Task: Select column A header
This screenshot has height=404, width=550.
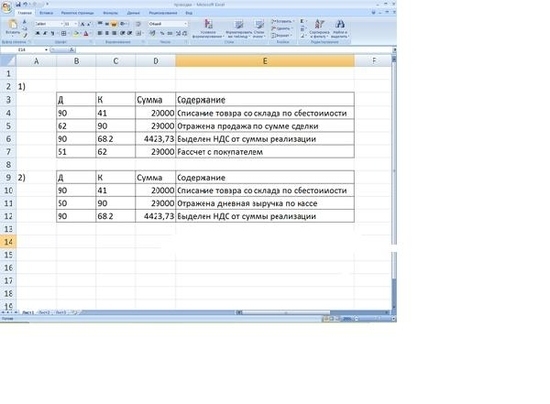Action: coord(36,61)
